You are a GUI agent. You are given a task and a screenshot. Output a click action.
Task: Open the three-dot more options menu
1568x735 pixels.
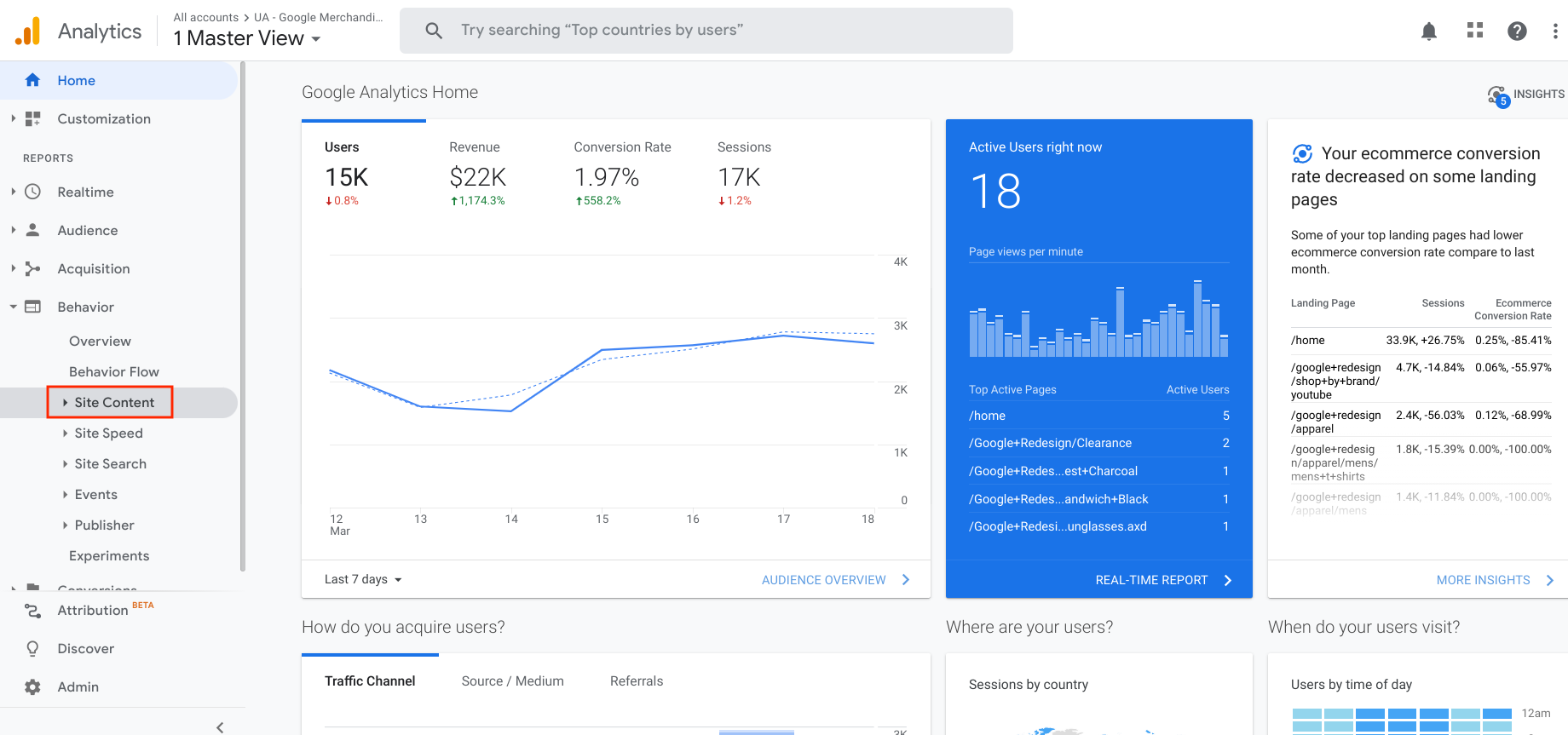(x=1555, y=31)
